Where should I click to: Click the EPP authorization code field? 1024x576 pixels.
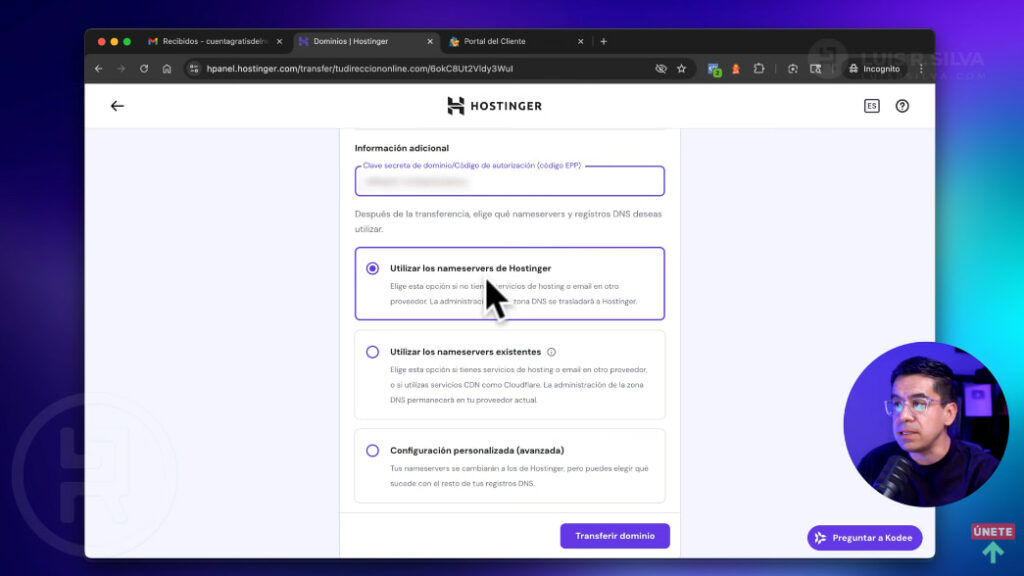tap(509, 181)
